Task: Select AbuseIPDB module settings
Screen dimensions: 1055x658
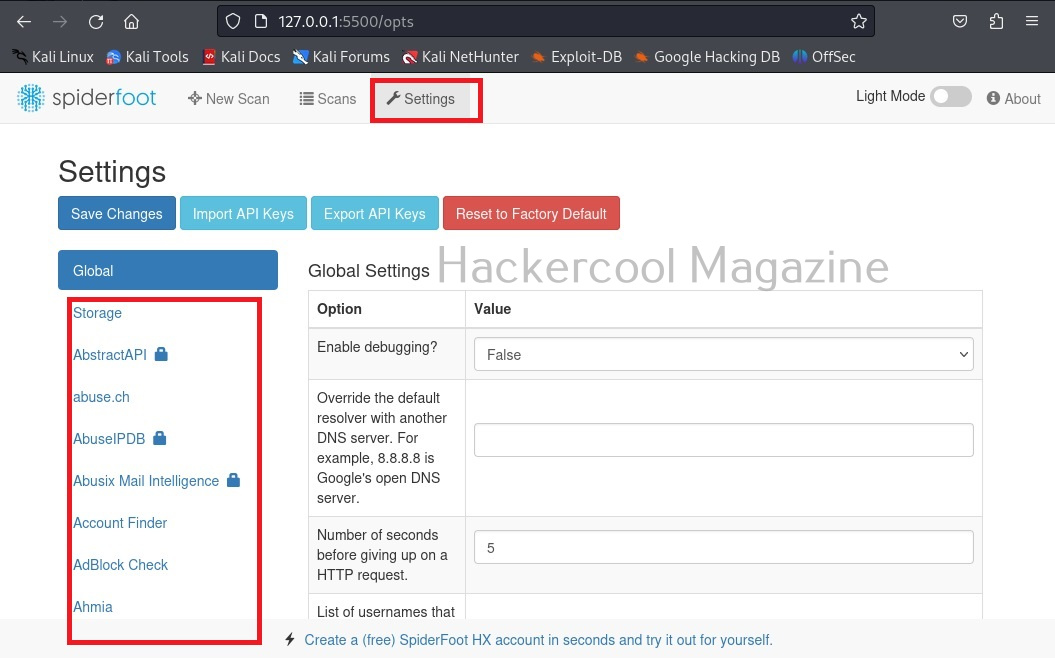Action: coord(109,439)
